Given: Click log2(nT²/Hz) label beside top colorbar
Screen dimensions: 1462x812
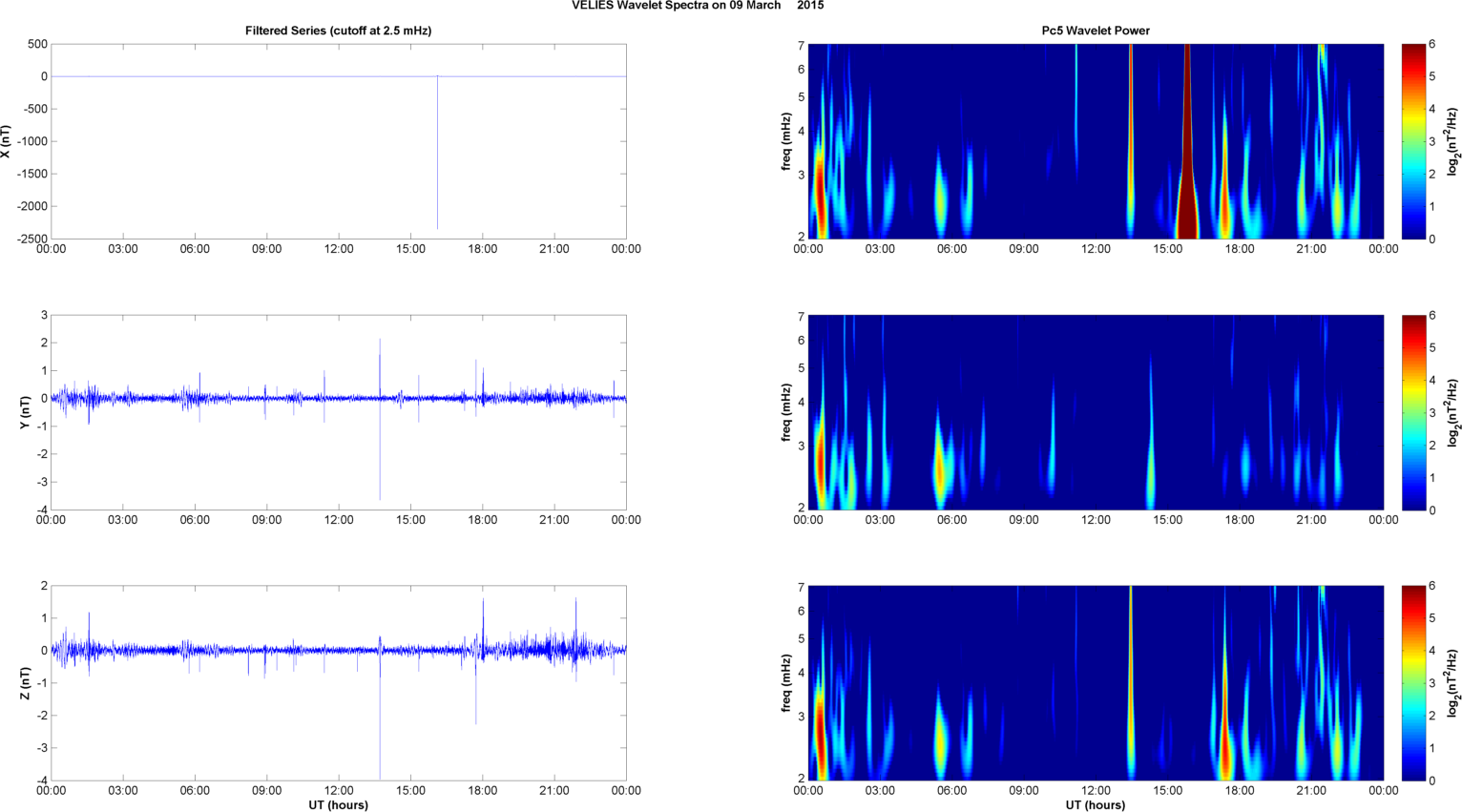Looking at the screenshot, I should (1452, 141).
